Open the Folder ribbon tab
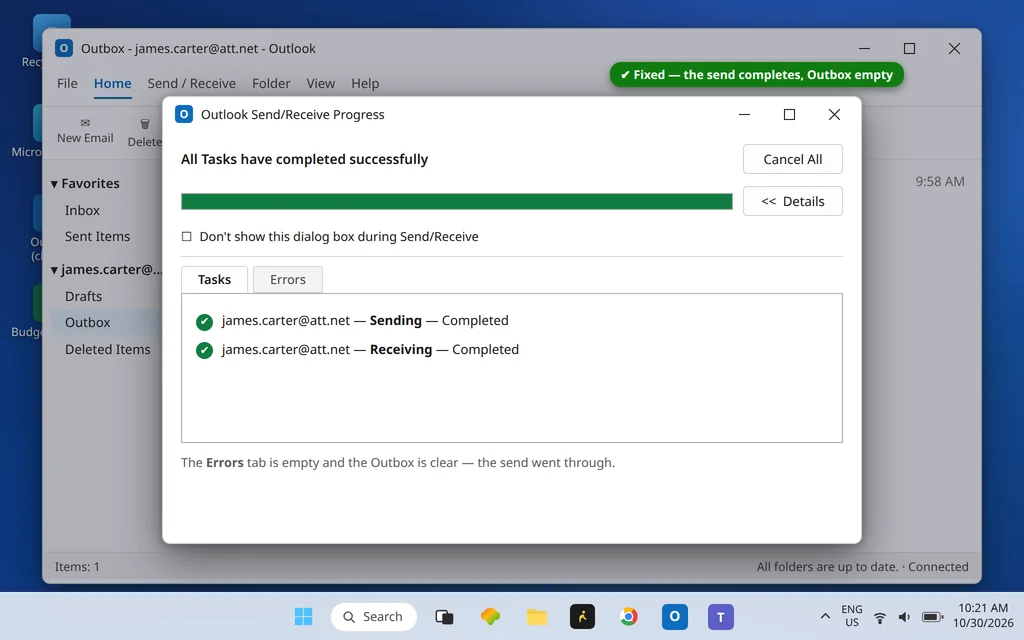 (x=271, y=84)
